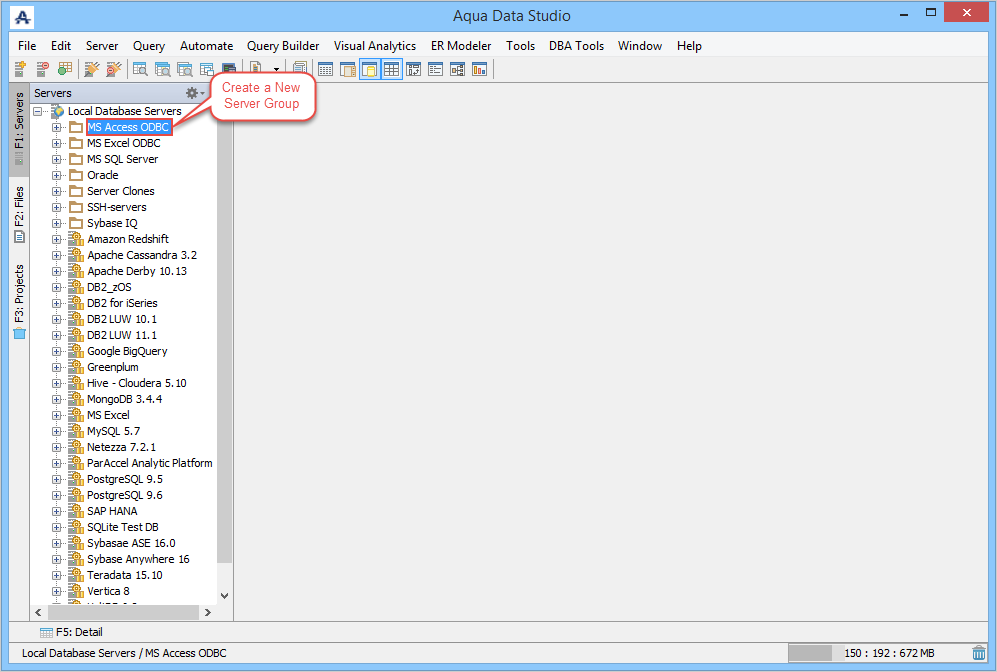Click the scroll left arrow in Servers panel
Viewport: 997px width, 672px height.
click(38, 612)
